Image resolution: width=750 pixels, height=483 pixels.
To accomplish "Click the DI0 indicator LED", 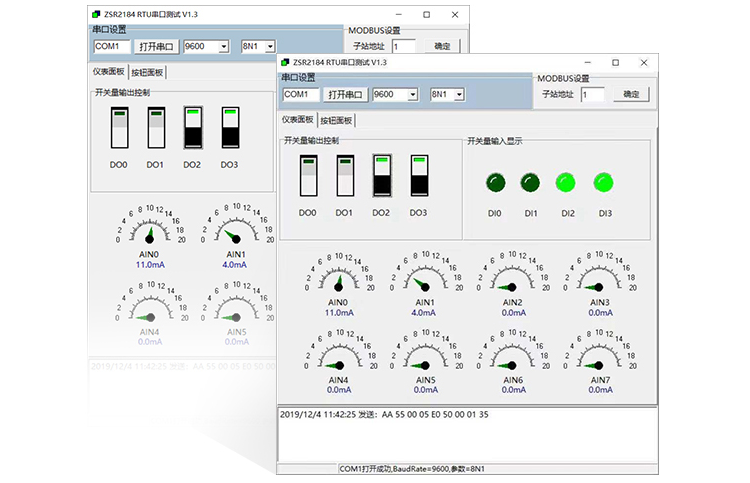I will coord(496,183).
